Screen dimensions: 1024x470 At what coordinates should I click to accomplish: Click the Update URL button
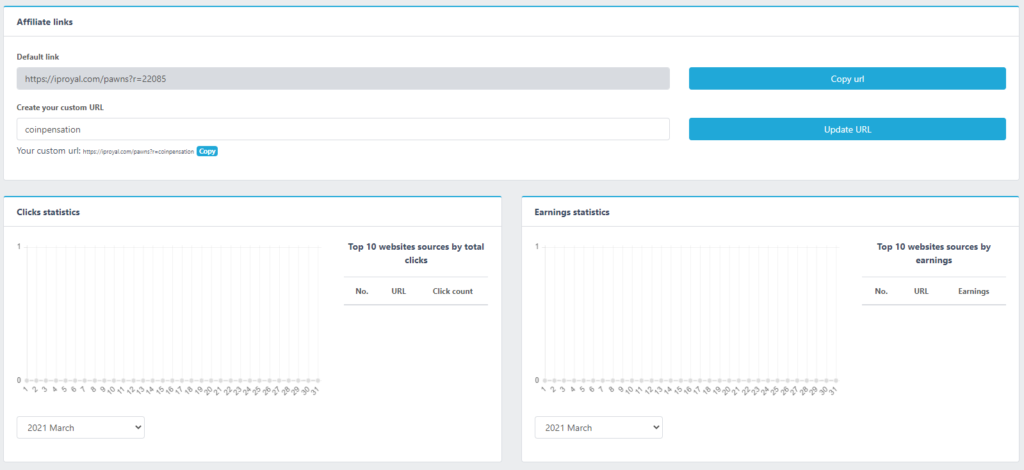[x=847, y=129]
